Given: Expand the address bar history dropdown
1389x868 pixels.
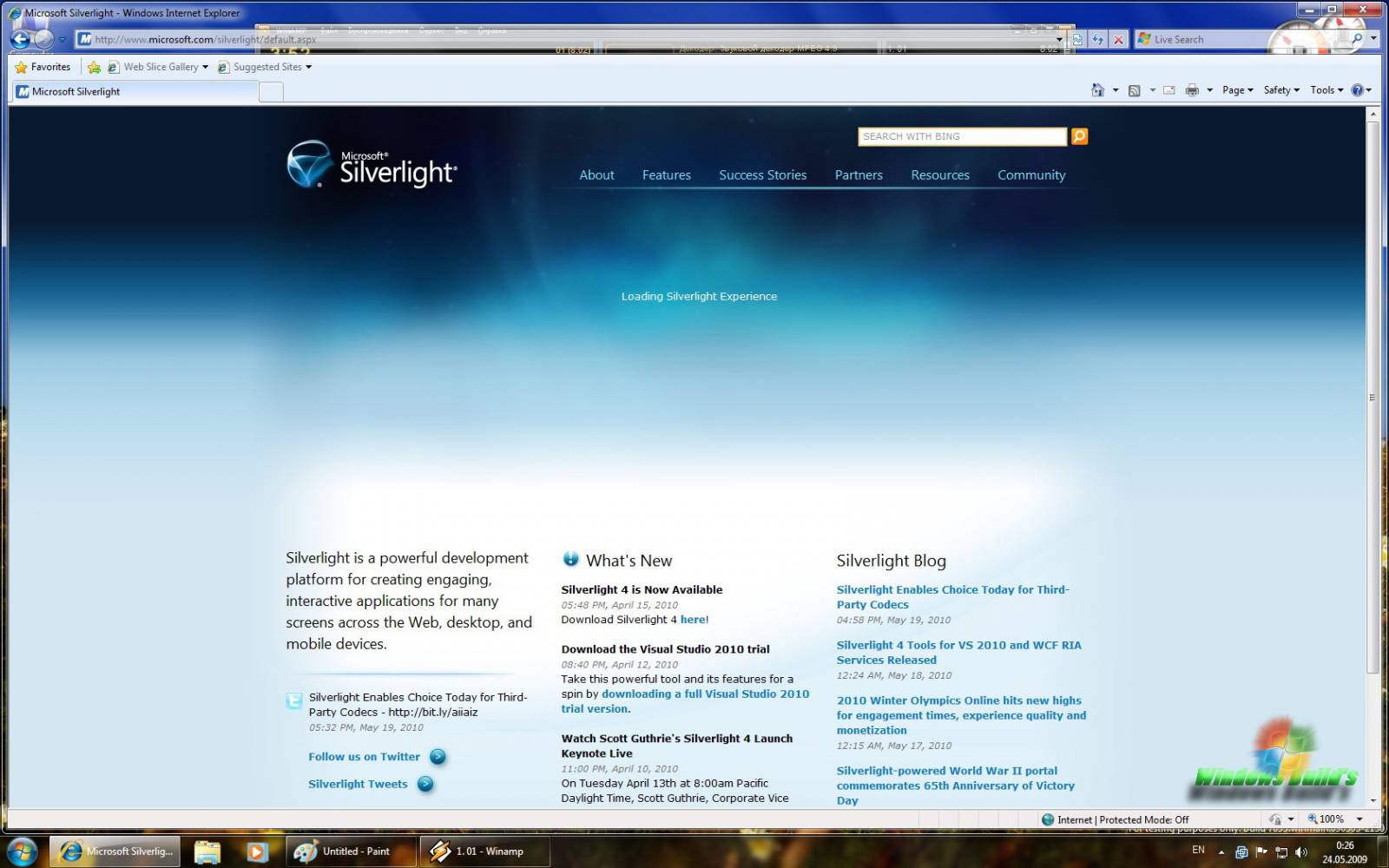Looking at the screenshot, I should point(1059,39).
